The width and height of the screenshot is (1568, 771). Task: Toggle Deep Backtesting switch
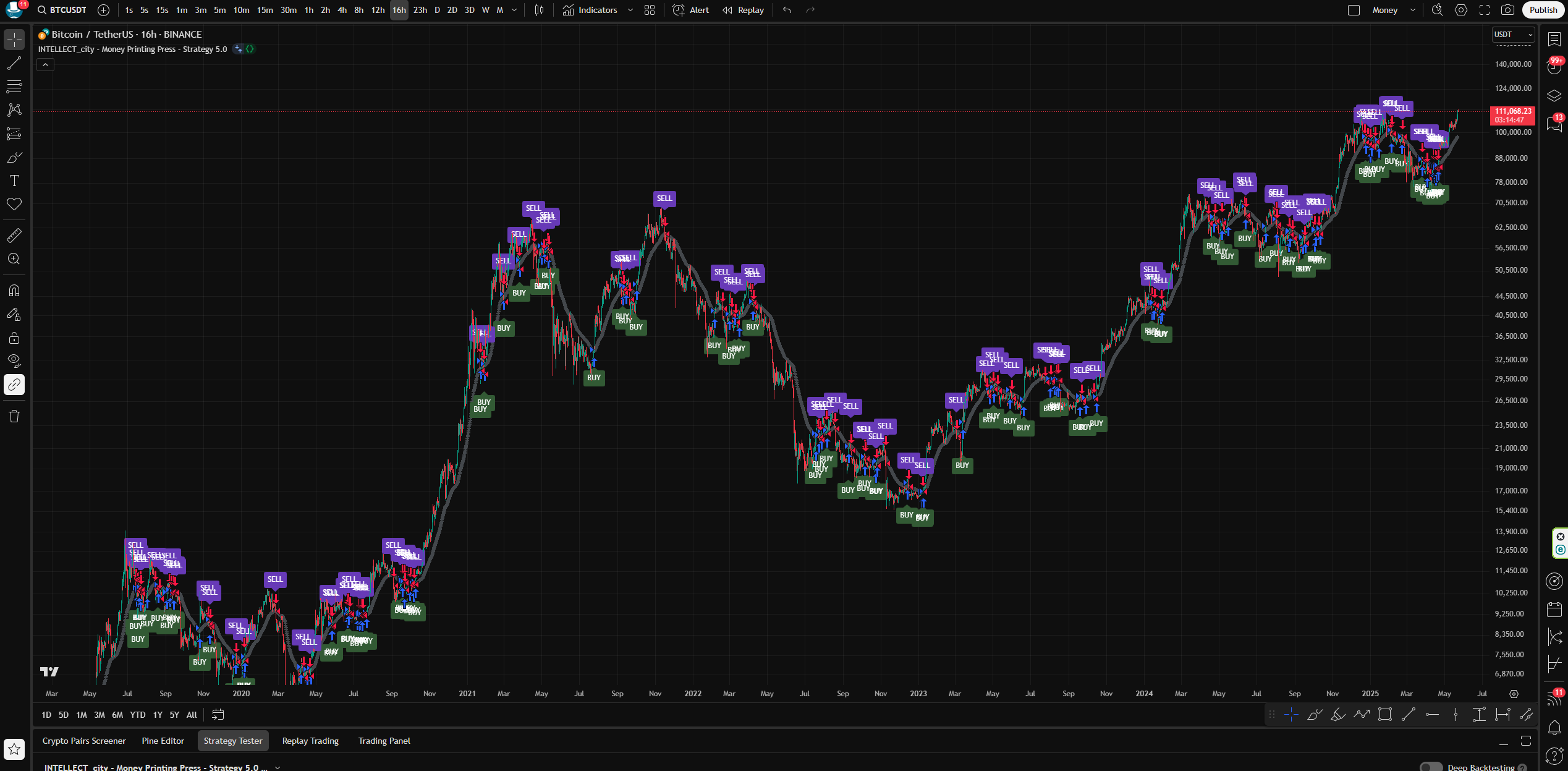tap(1431, 767)
